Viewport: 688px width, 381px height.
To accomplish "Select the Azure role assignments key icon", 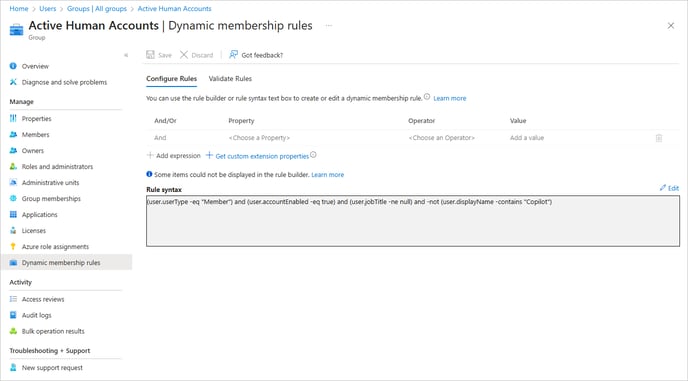I will tap(13, 246).
